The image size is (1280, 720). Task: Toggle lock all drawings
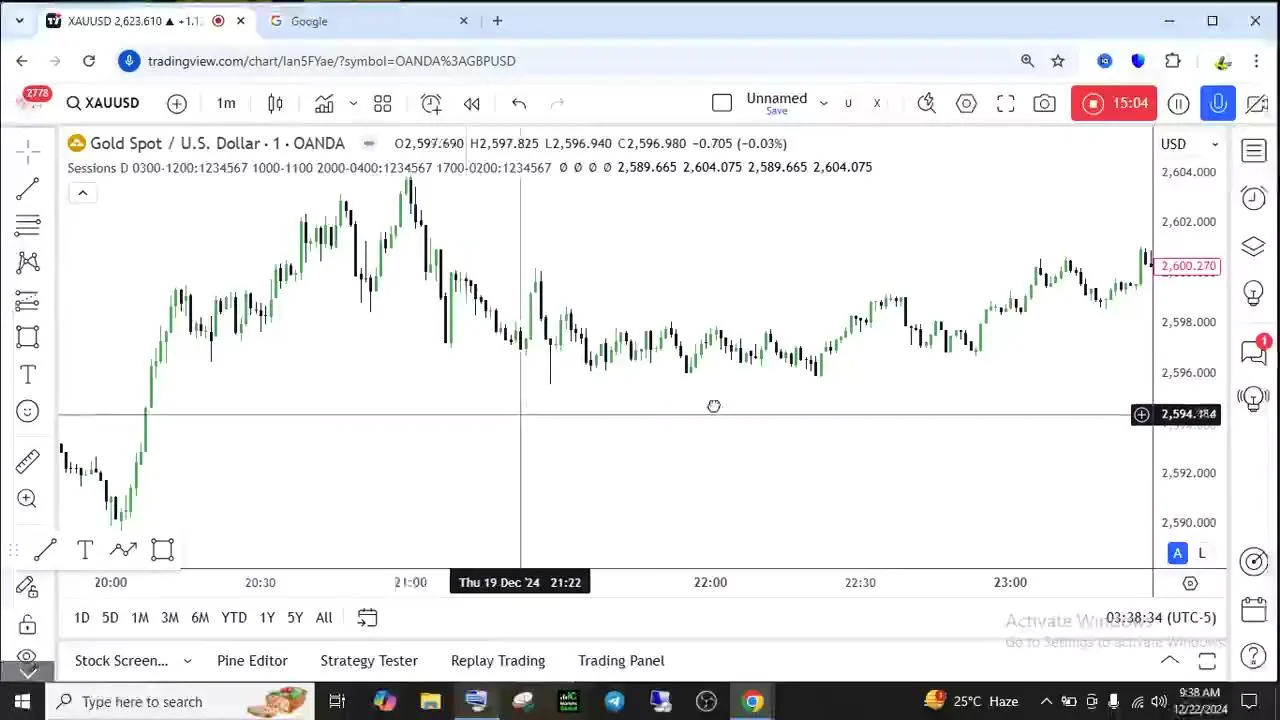click(28, 625)
